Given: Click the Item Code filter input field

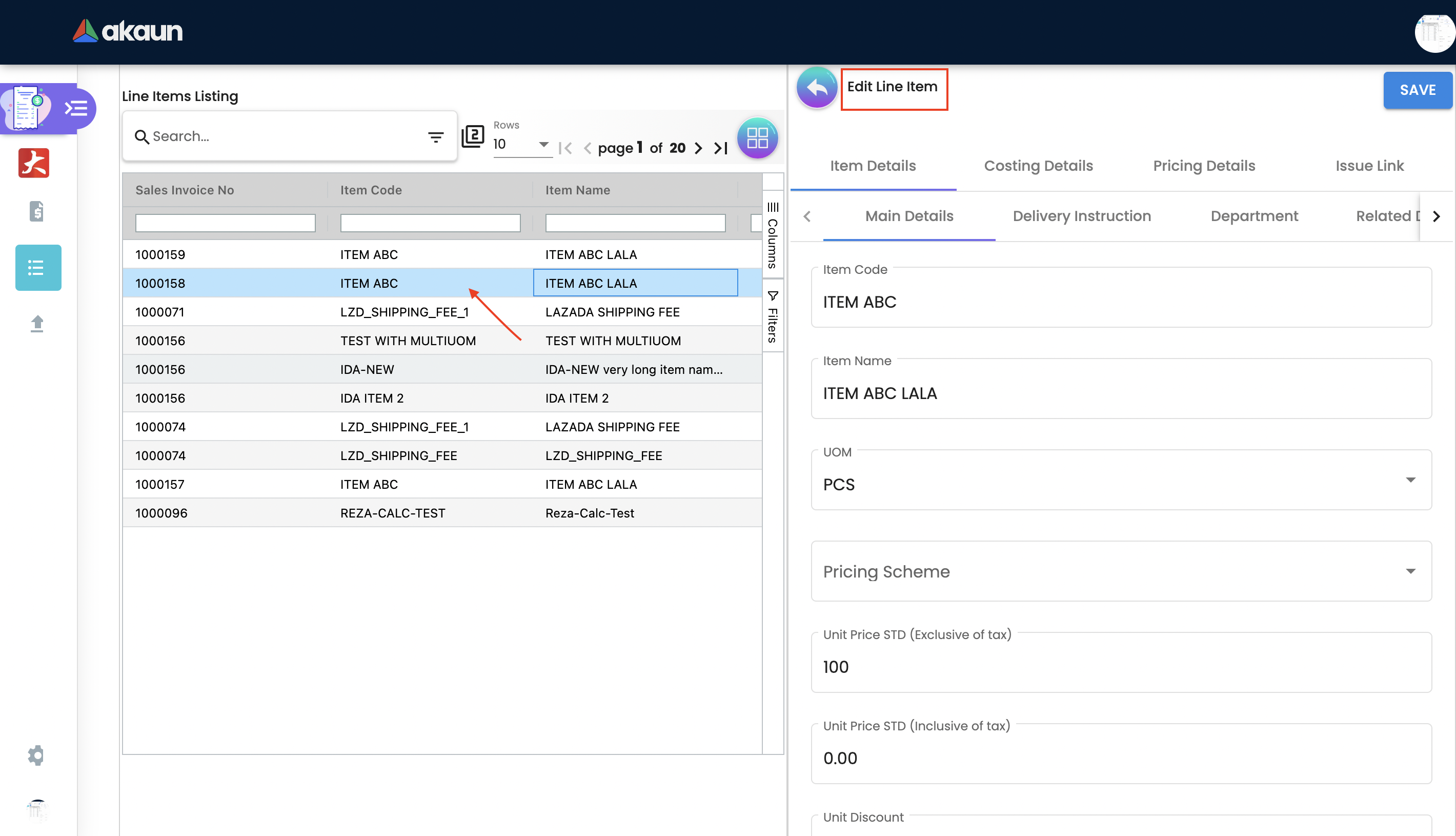Looking at the screenshot, I should pos(430,223).
